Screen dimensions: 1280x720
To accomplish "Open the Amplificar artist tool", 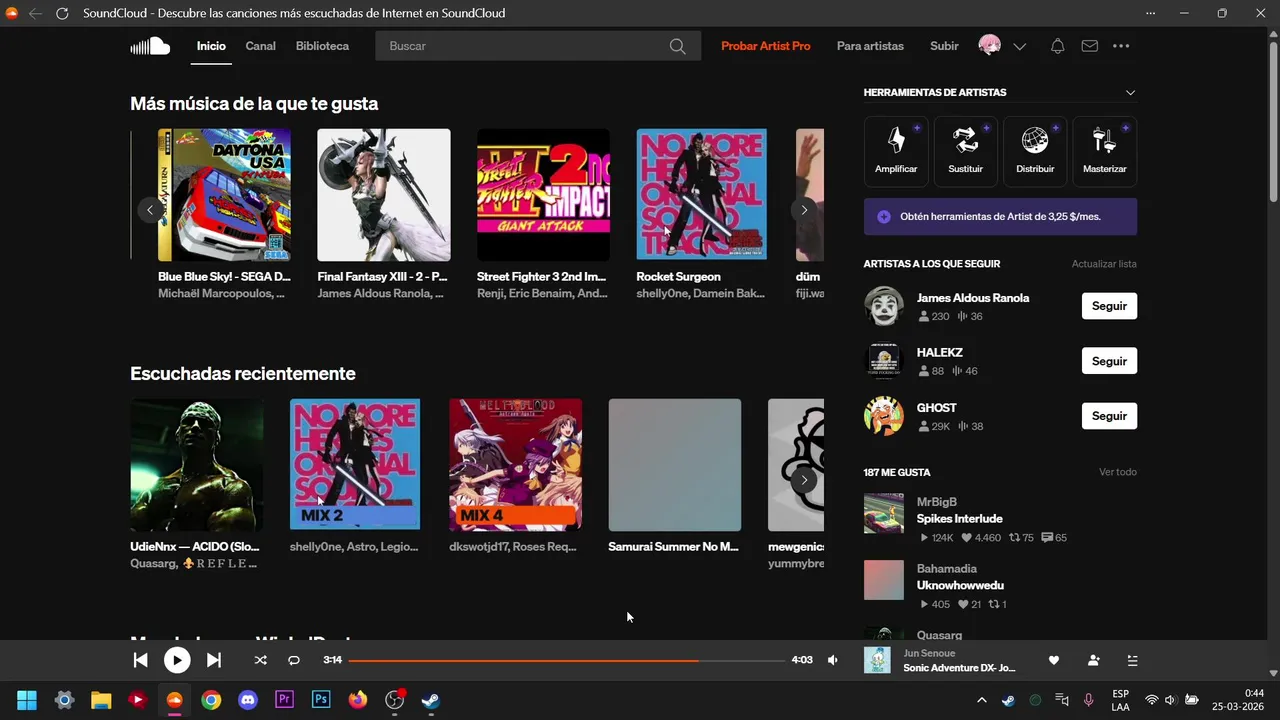I will [x=896, y=152].
